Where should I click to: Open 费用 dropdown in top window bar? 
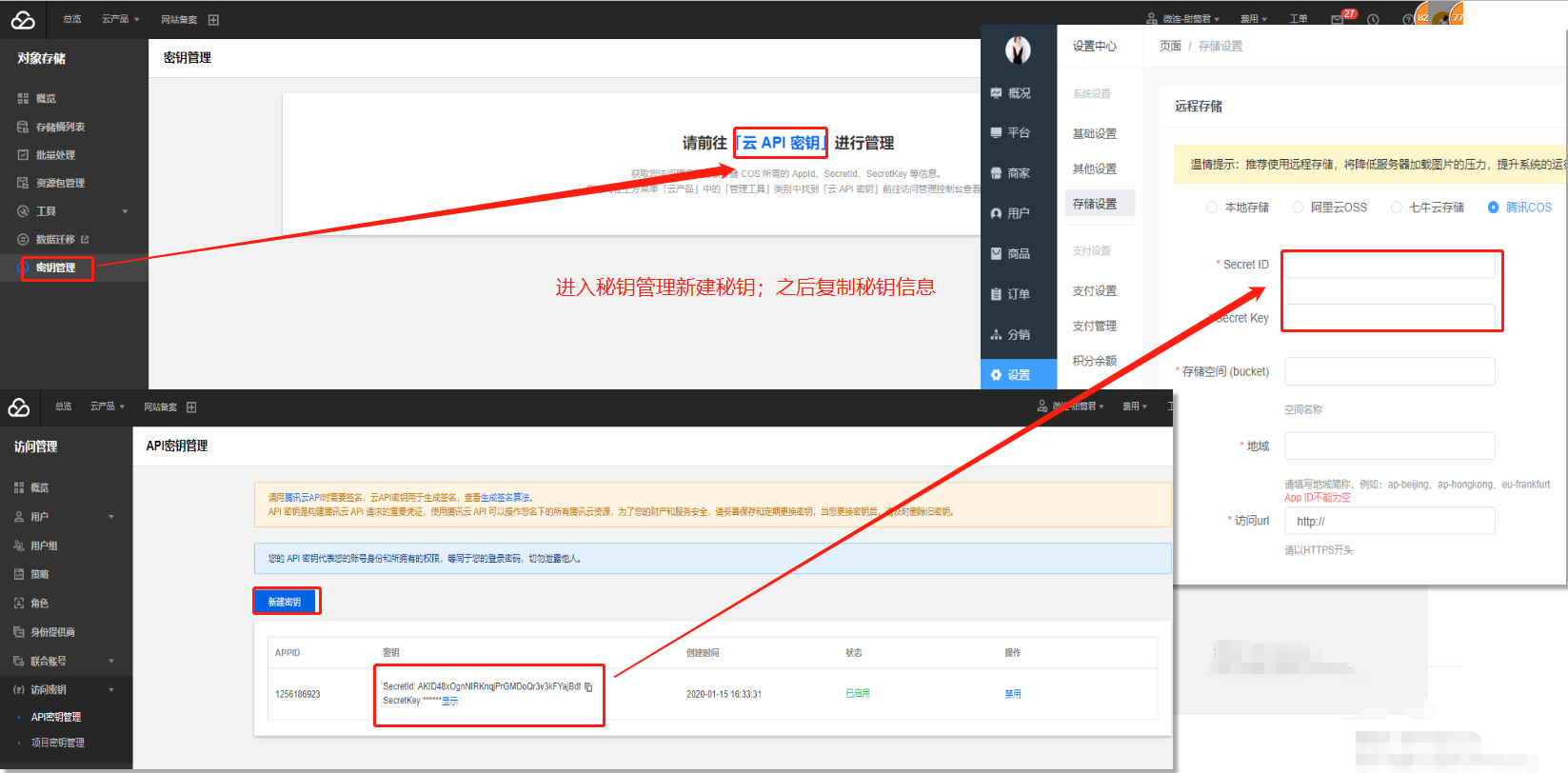point(1254,19)
